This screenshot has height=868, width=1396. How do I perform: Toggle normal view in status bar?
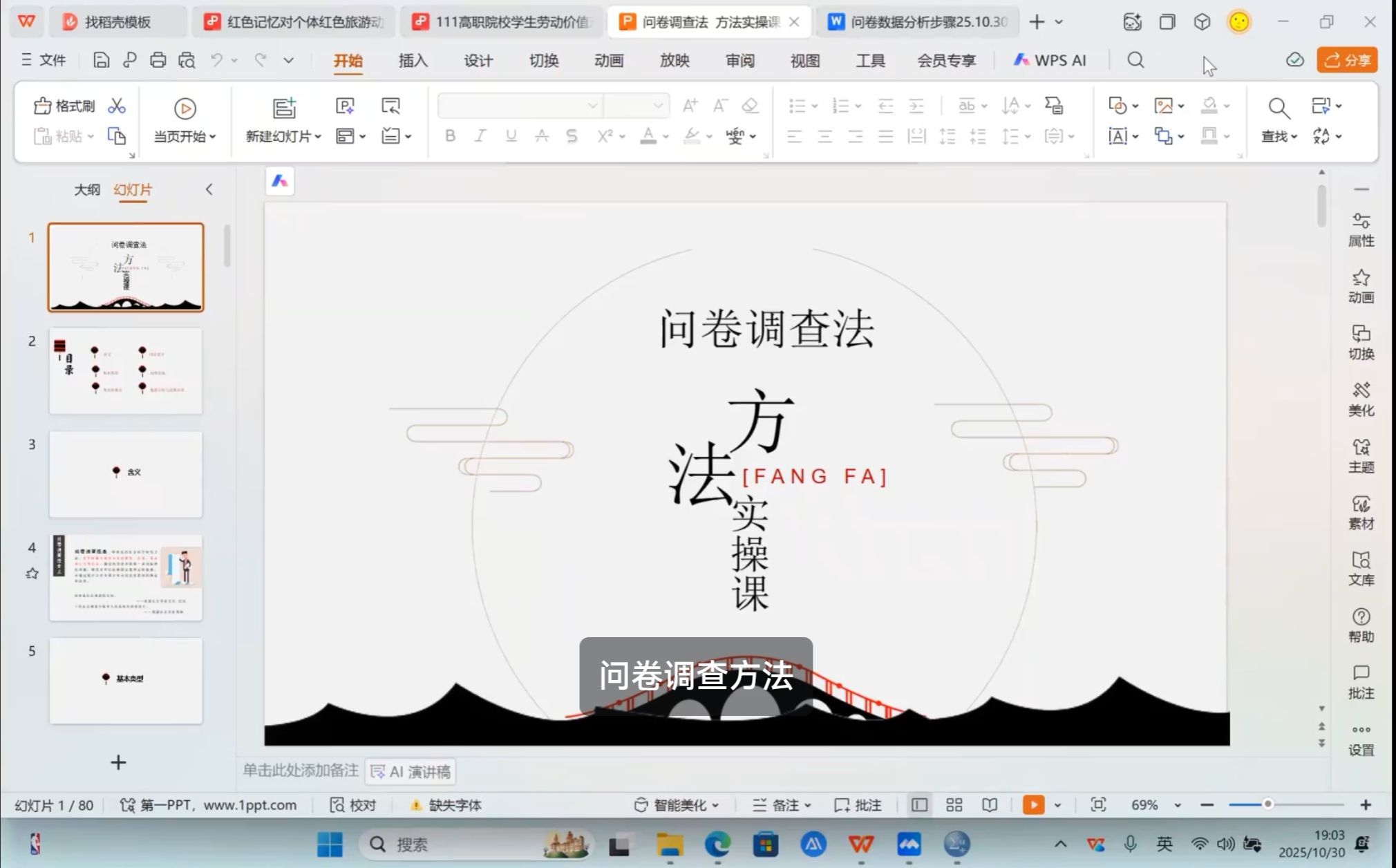click(919, 805)
